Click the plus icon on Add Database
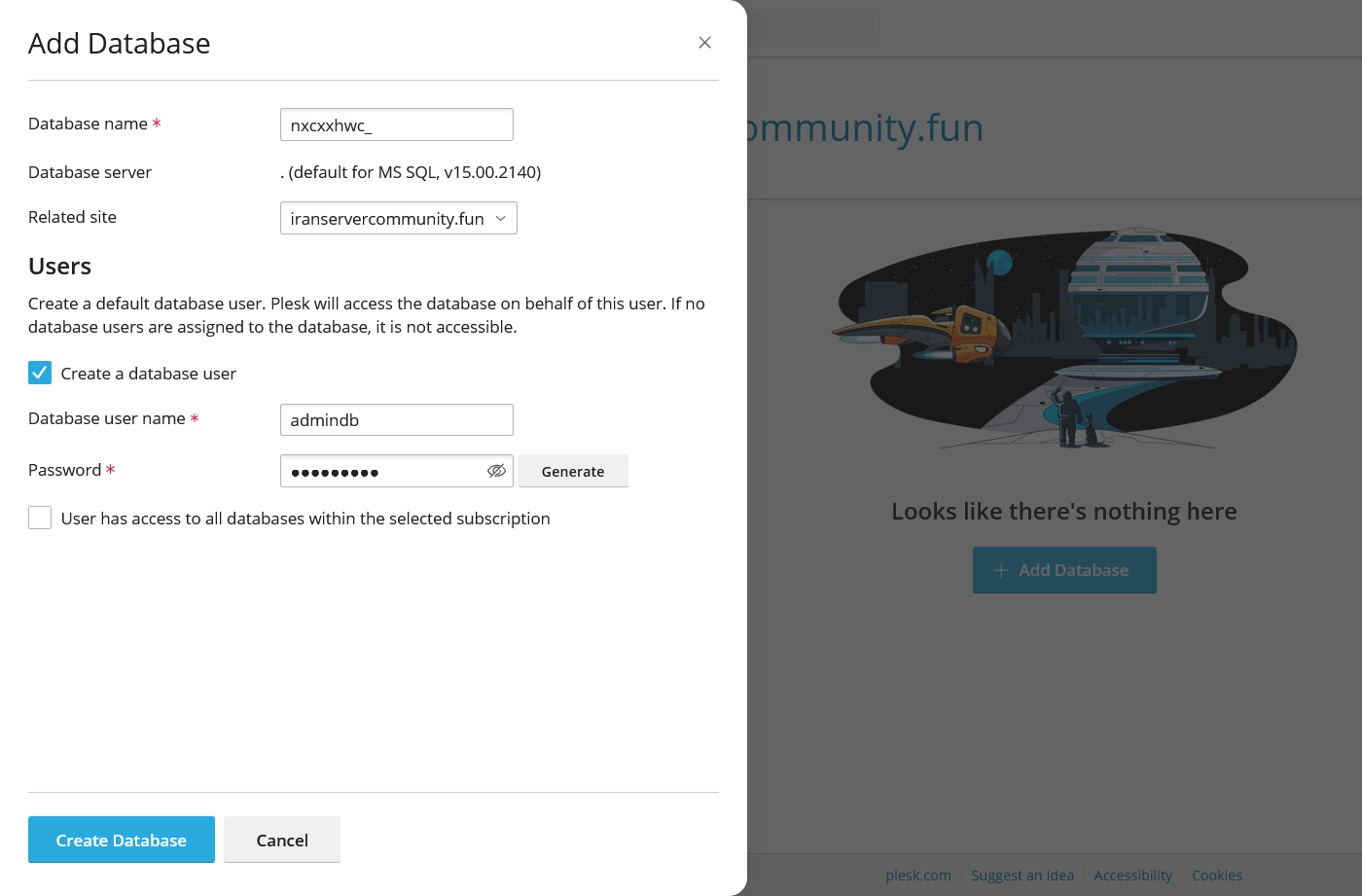This screenshot has height=896, width=1362. coord(1001,570)
